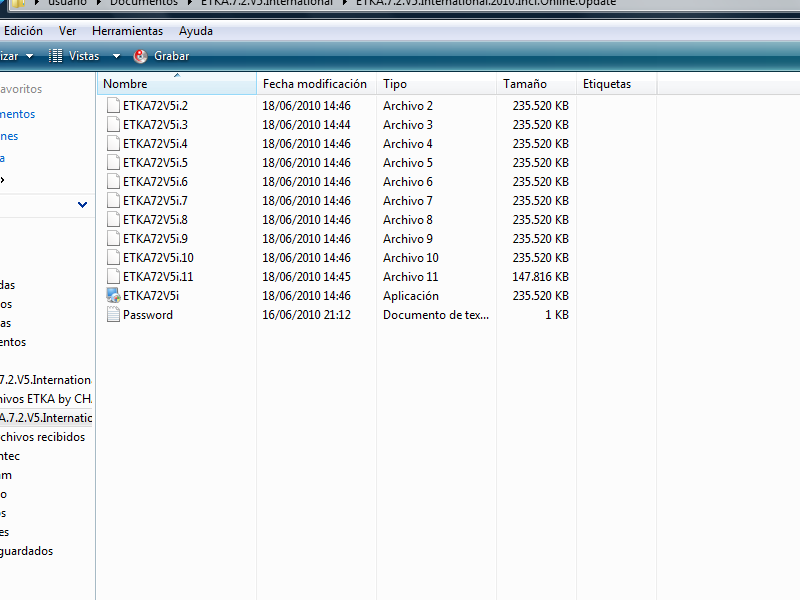Select the 'Archivos recibidos' folder in tree
This screenshot has width=800, height=600.
43,437
